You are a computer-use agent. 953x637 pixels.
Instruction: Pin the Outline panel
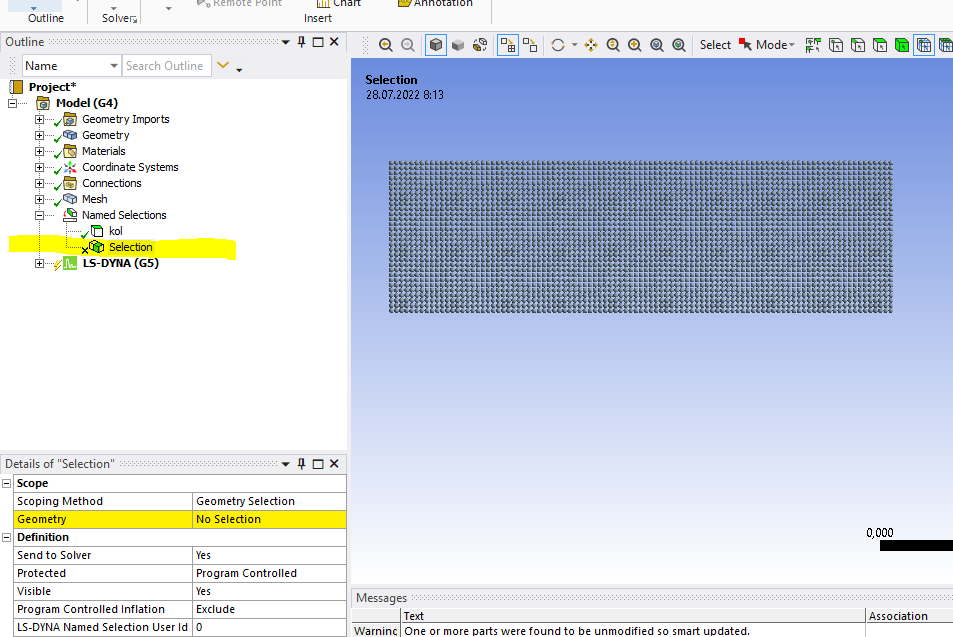301,42
